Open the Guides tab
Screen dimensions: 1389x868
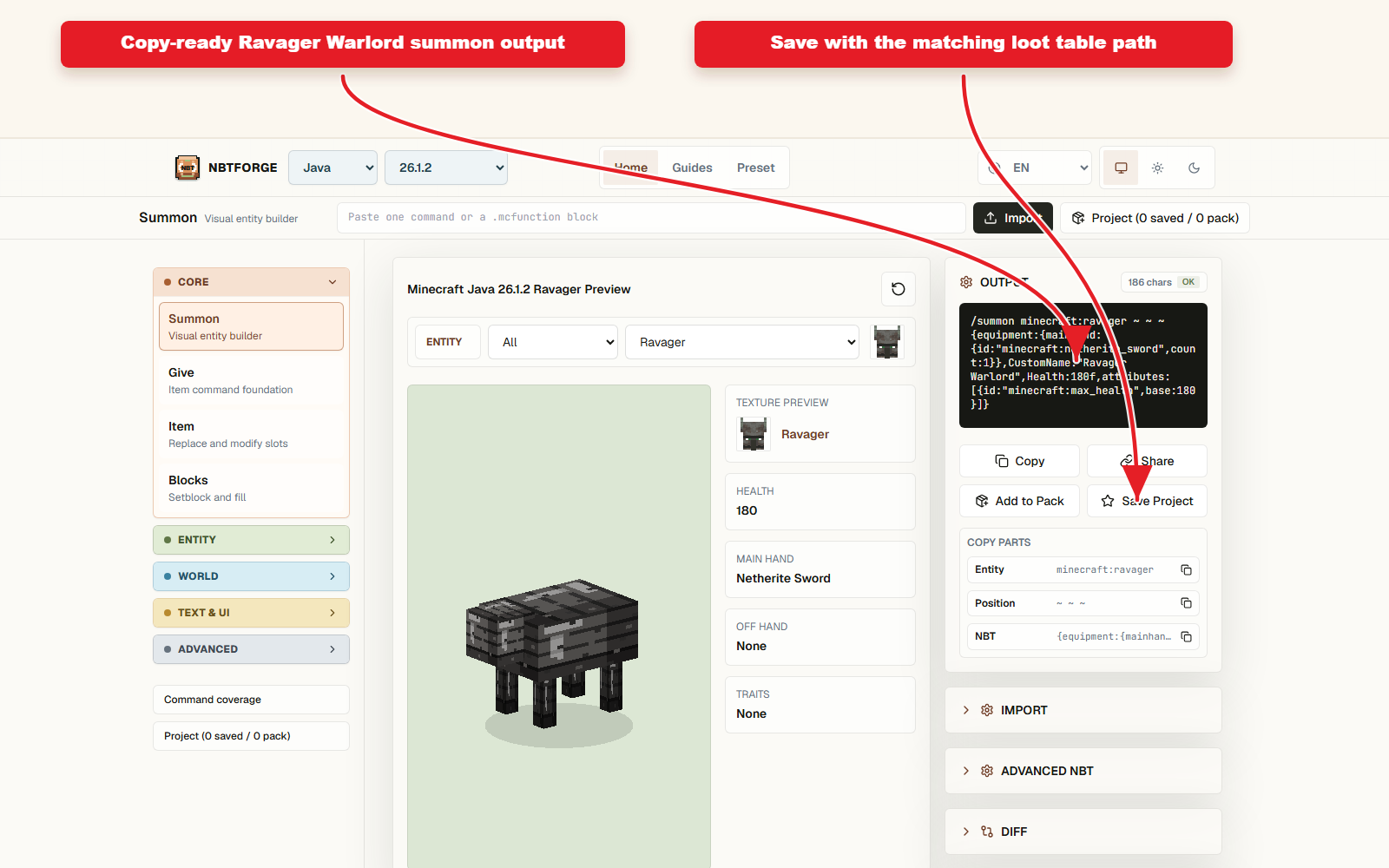pos(692,168)
